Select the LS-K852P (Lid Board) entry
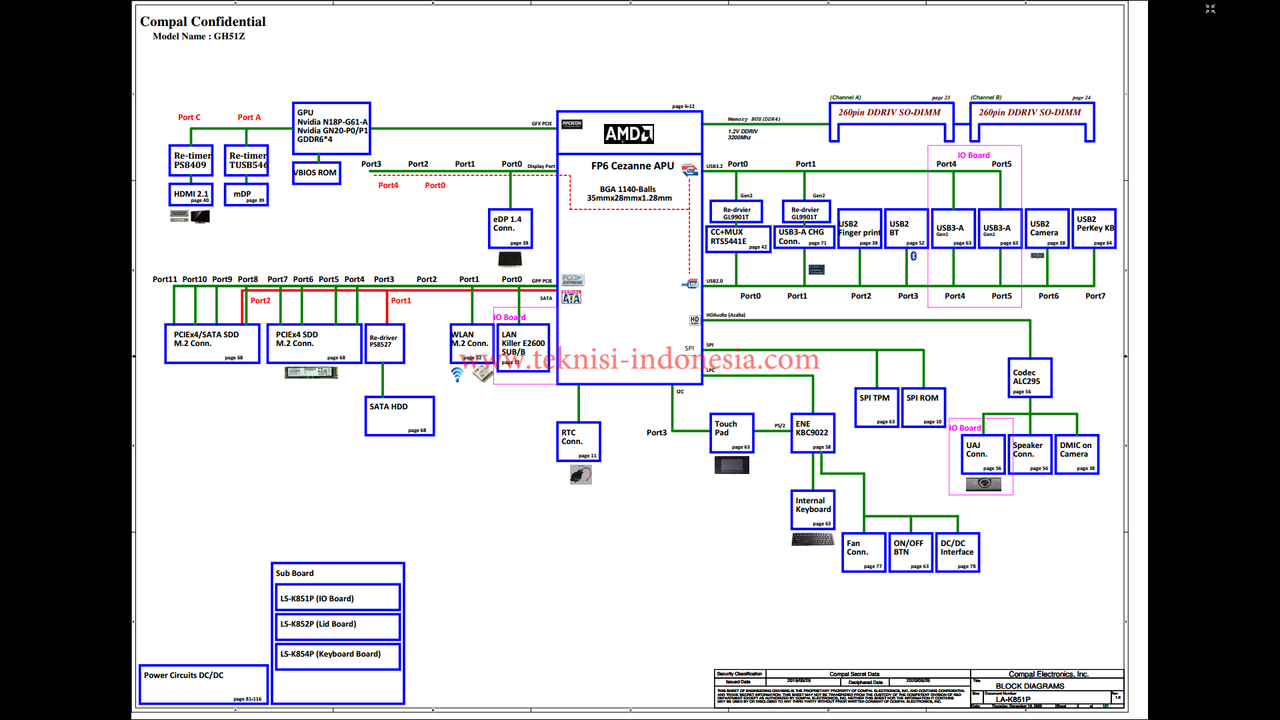 click(338, 628)
